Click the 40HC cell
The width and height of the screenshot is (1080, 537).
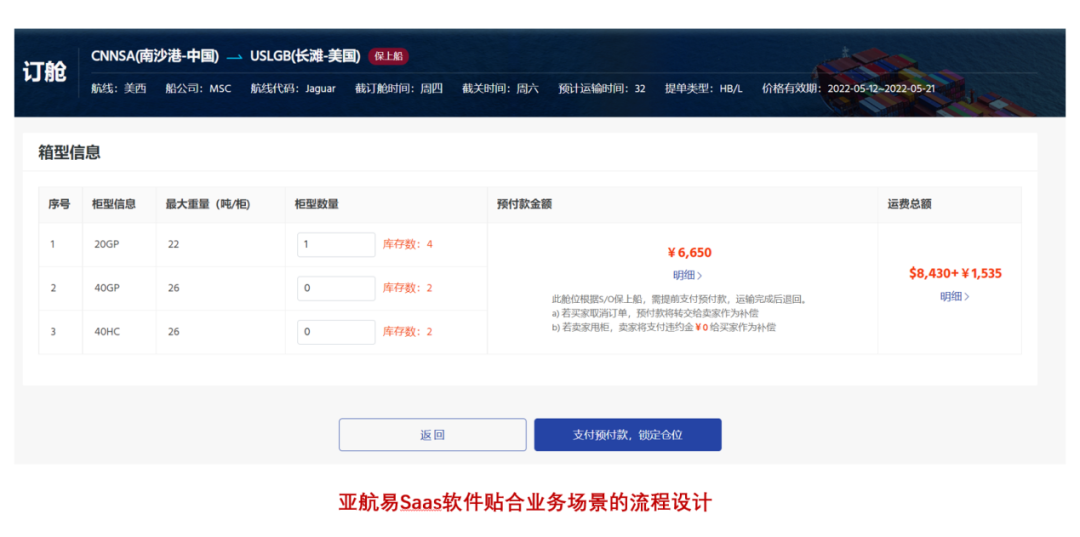[107, 332]
